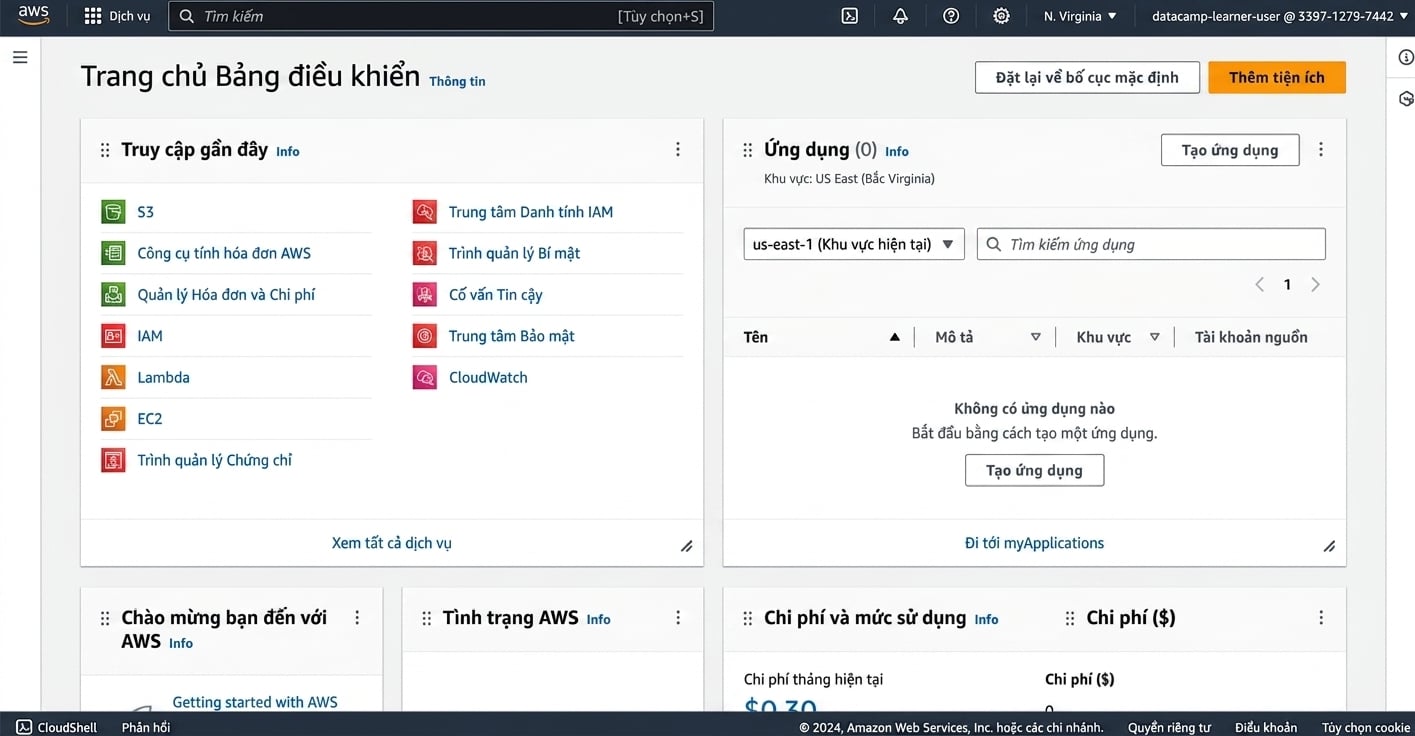Click the page number 1 in pagination
Viewport: 1415px width, 736px height.
point(1287,285)
